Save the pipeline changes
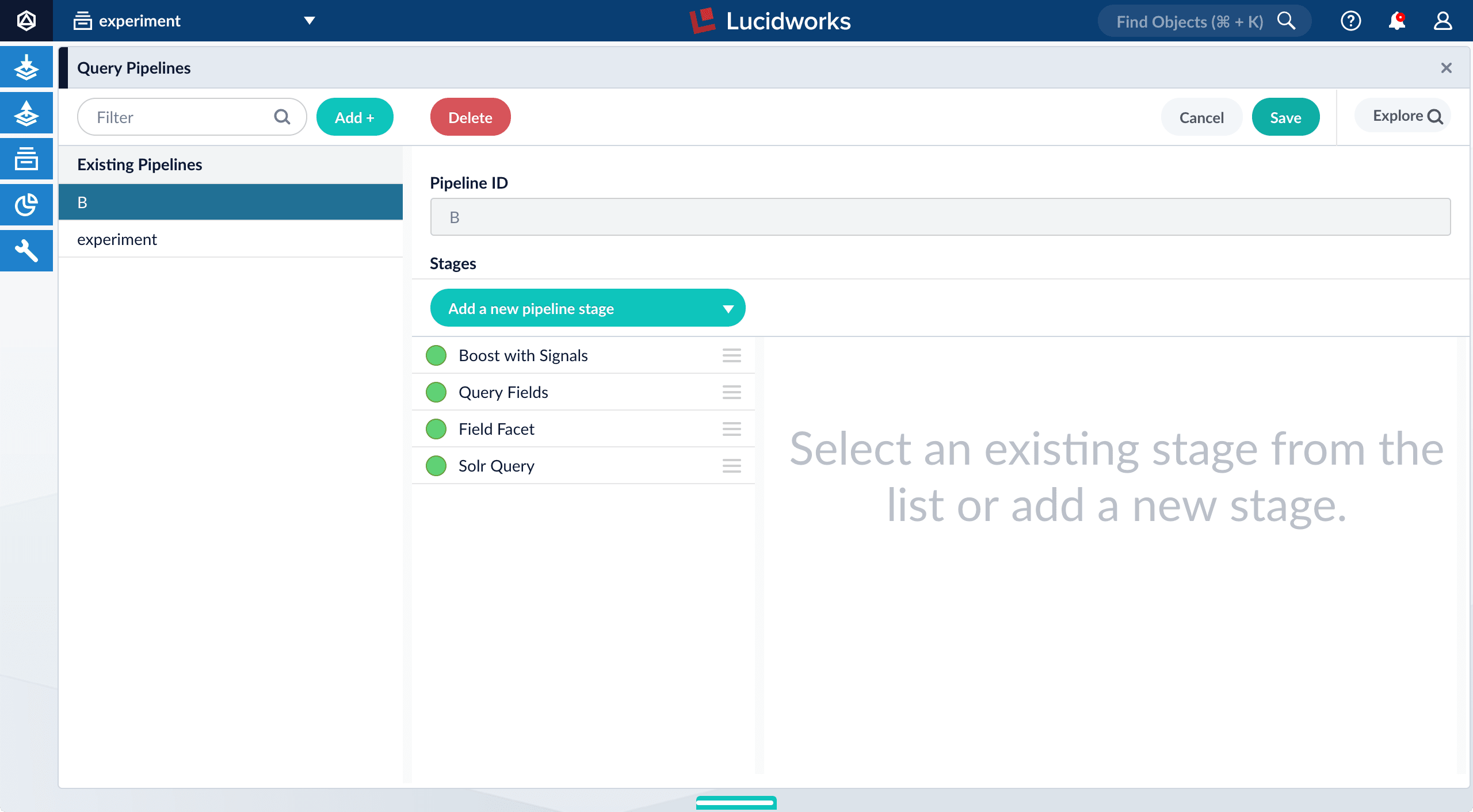 [x=1285, y=117]
